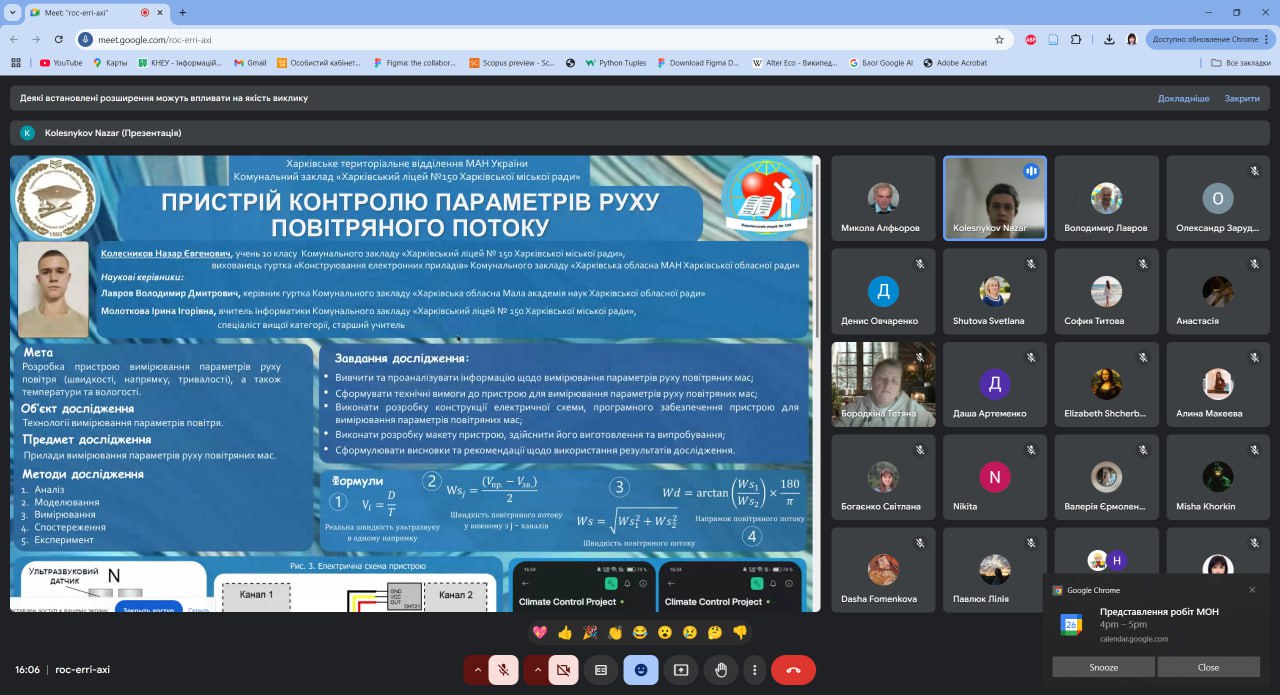Send the party popper emoji reaction
The height and width of the screenshot is (695, 1280).
tap(590, 632)
